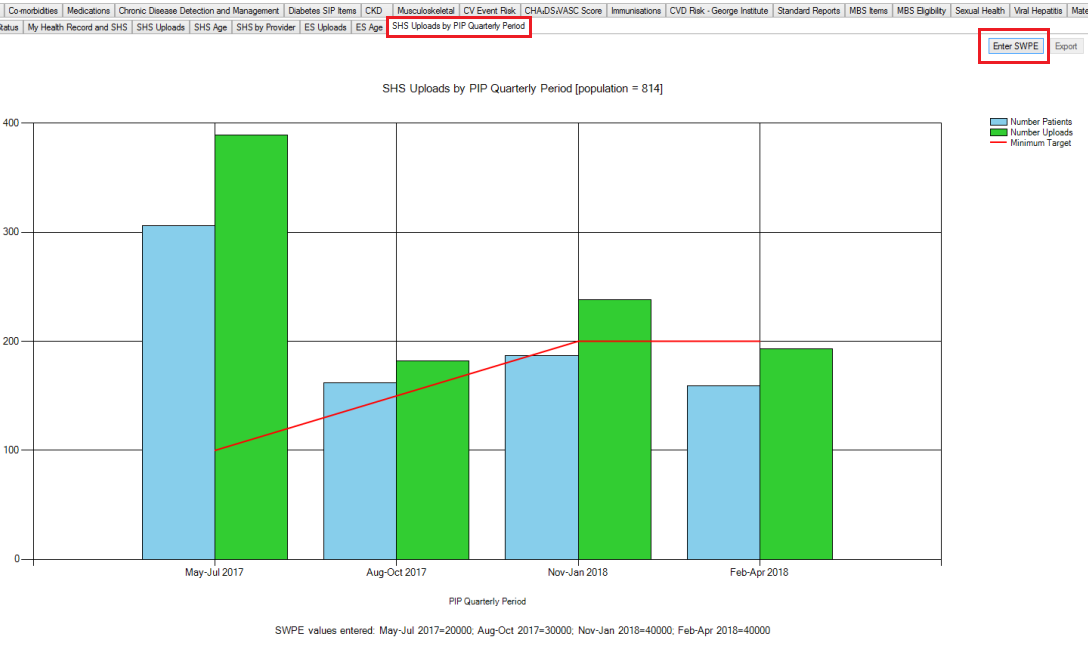Click the Minimum Target legend label
The width and height of the screenshot is (1088, 659).
1041,143
